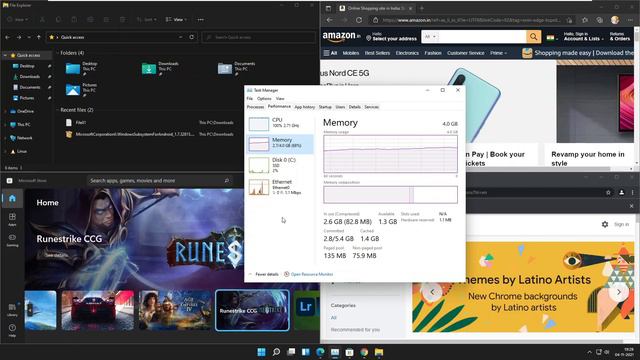Open the Details tab in Task Manager

(354, 107)
